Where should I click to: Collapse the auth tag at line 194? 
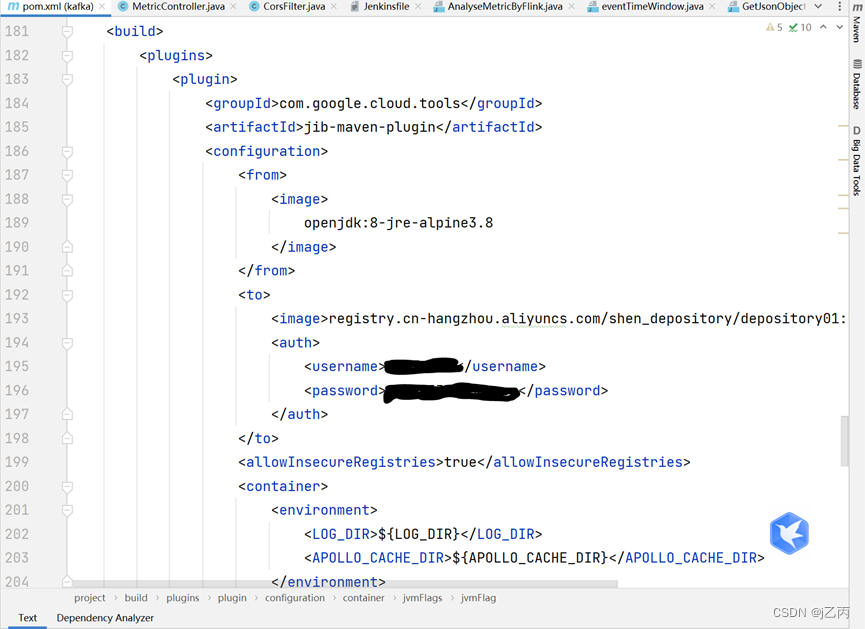click(x=67, y=343)
